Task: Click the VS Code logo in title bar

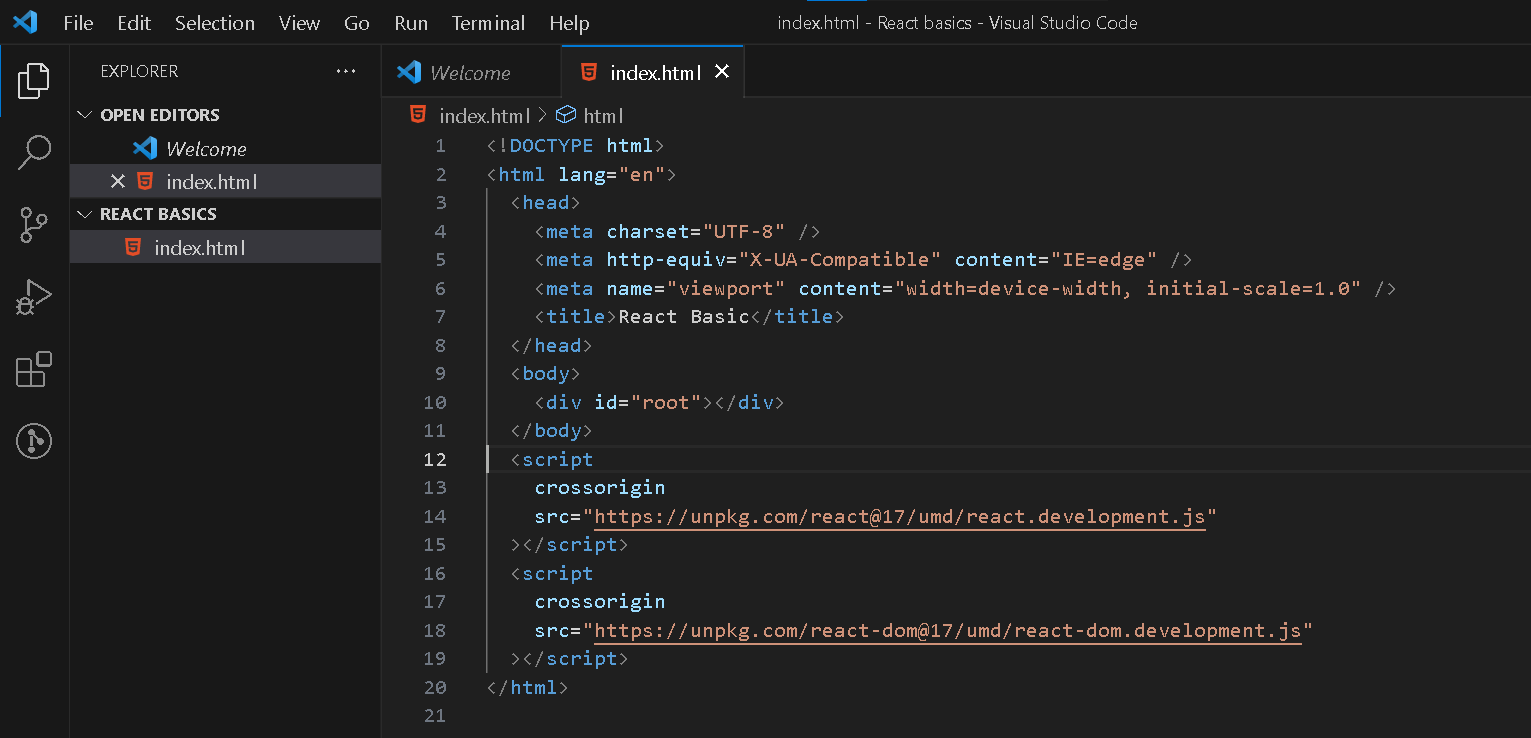Action: [25, 22]
